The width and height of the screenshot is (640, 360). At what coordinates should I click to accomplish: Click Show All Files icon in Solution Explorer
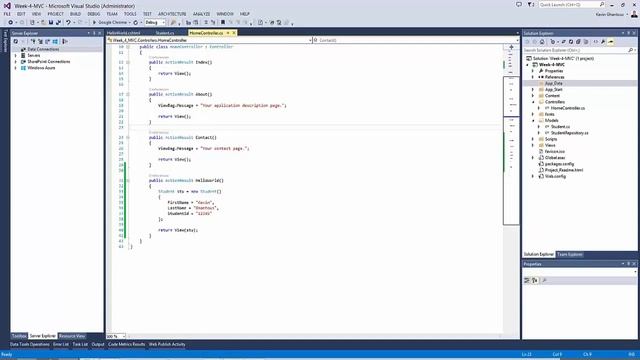pos(586,42)
